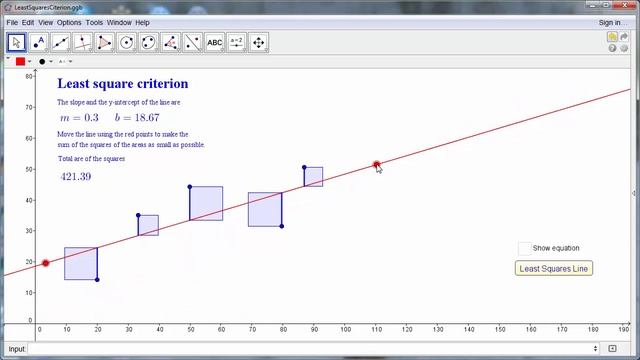Click the total area value 421.39
The width and height of the screenshot is (640, 360).
point(76,177)
